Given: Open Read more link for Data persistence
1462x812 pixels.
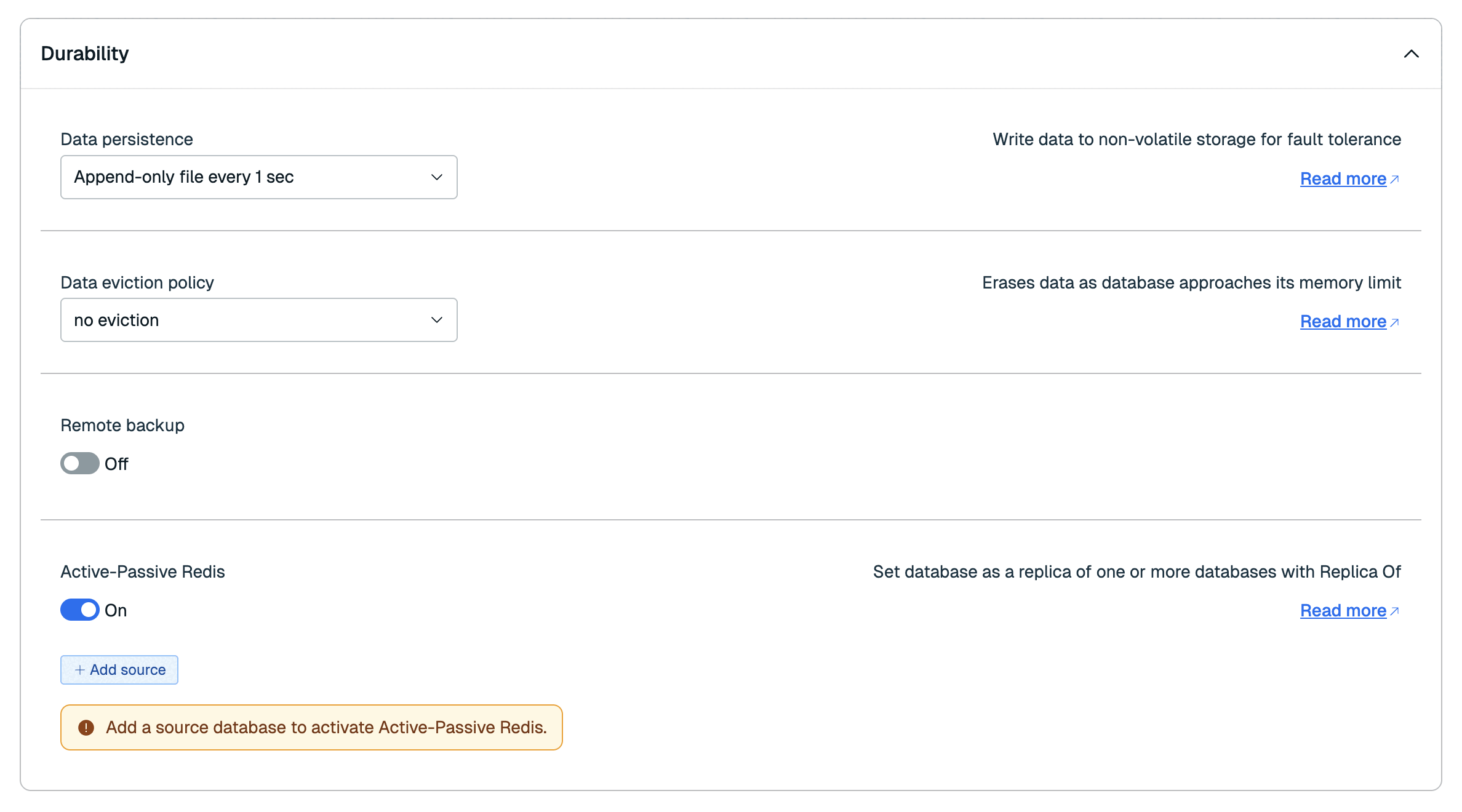Looking at the screenshot, I should (x=1343, y=178).
